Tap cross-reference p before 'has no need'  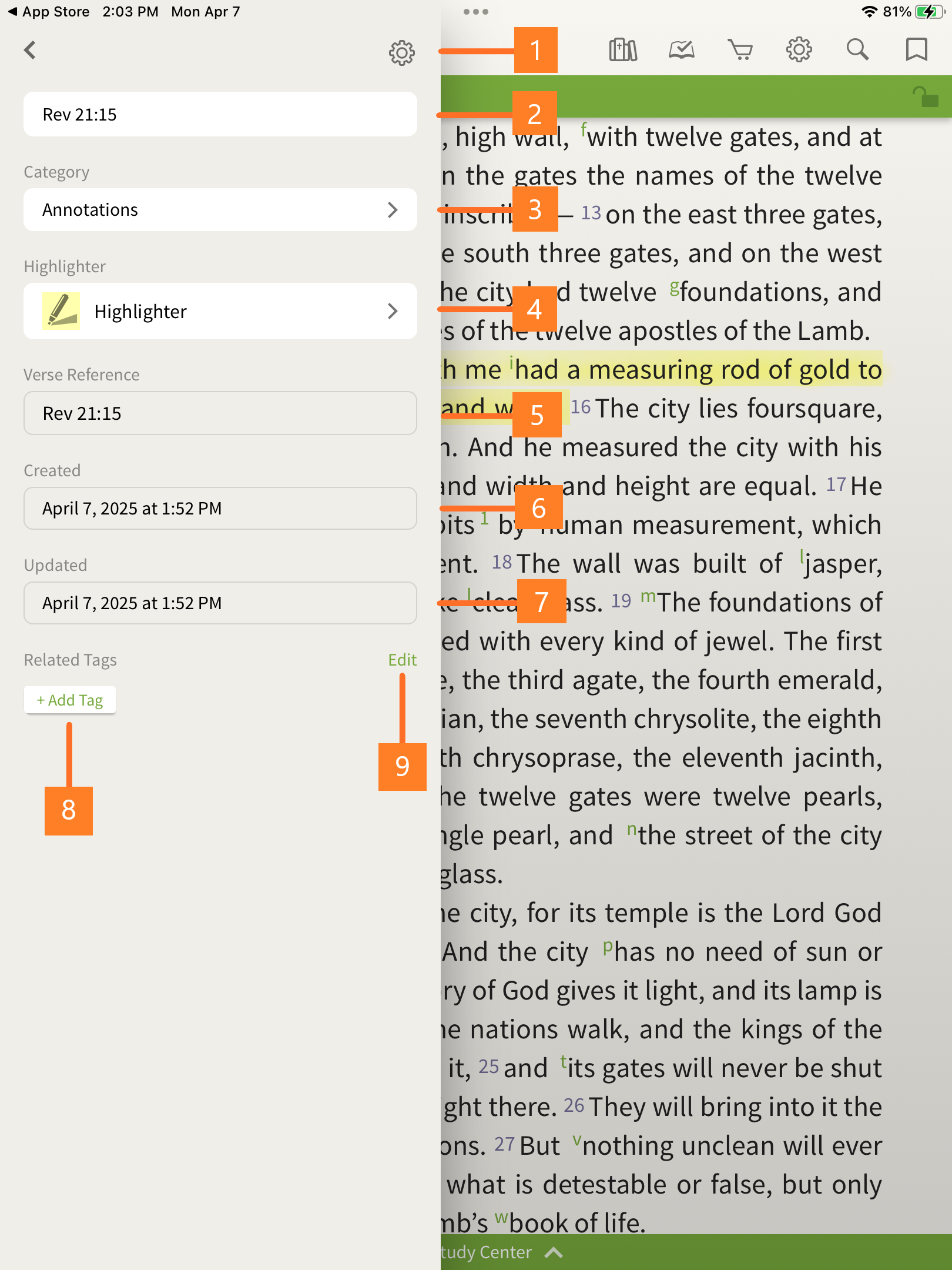point(608,946)
